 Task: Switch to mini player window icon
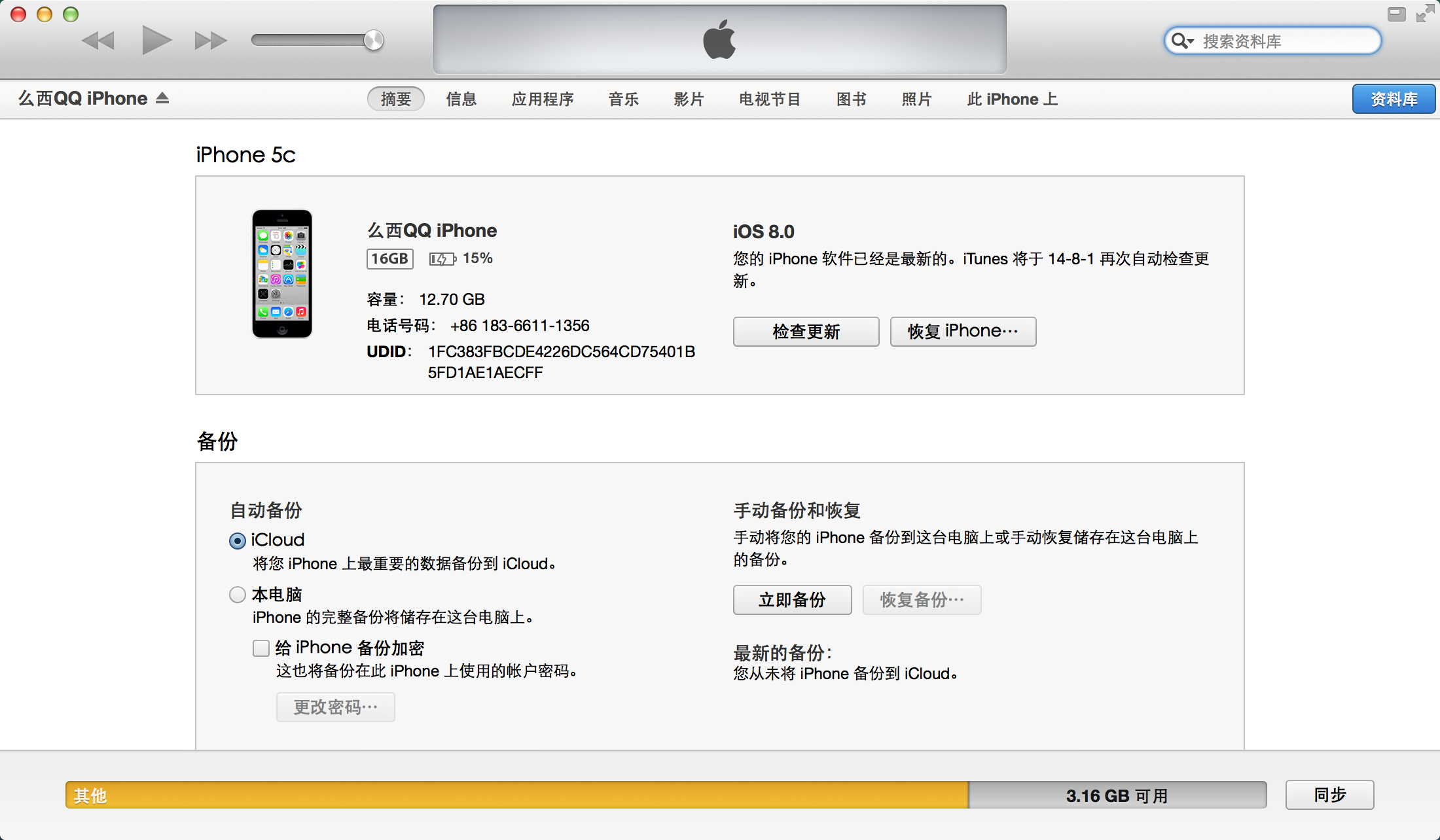click(1396, 14)
